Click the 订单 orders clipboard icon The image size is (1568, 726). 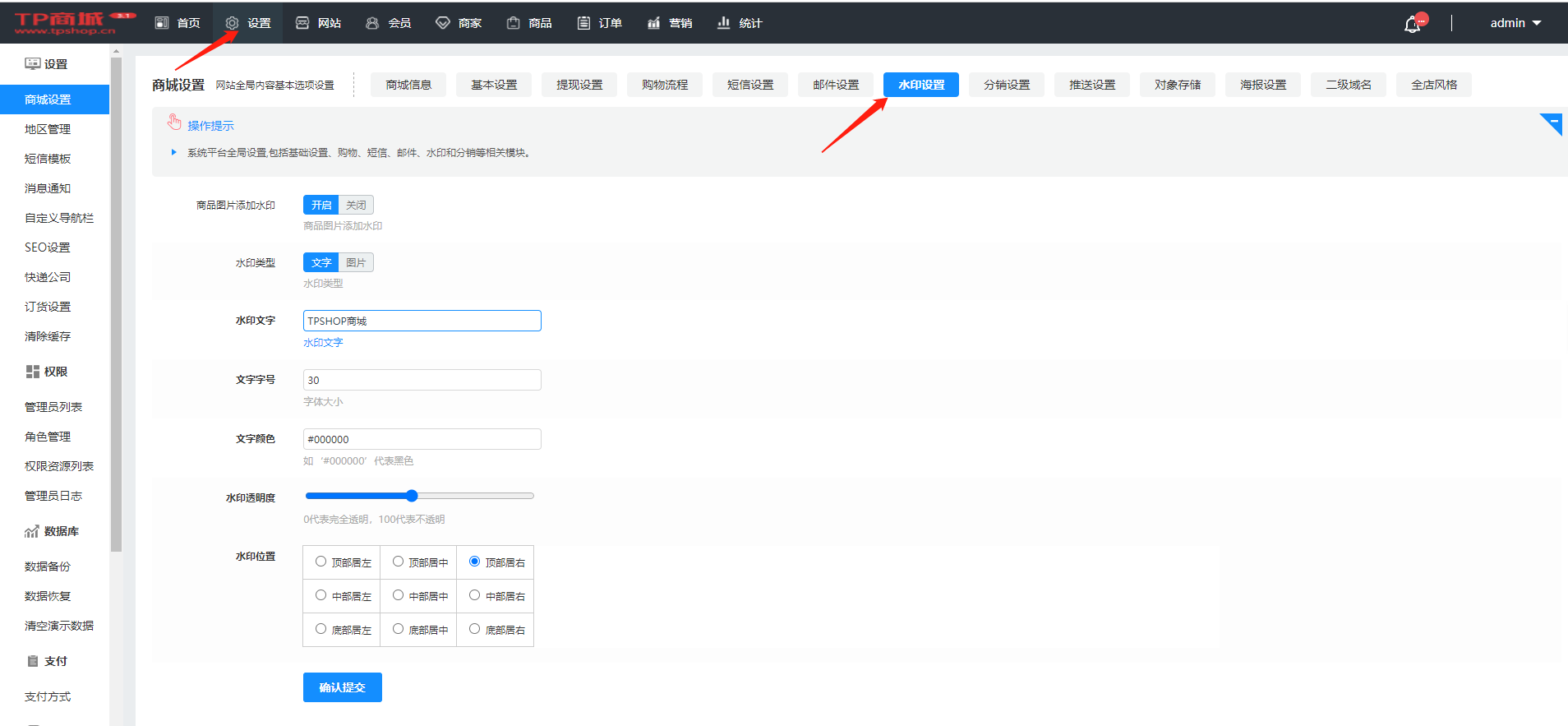[583, 23]
